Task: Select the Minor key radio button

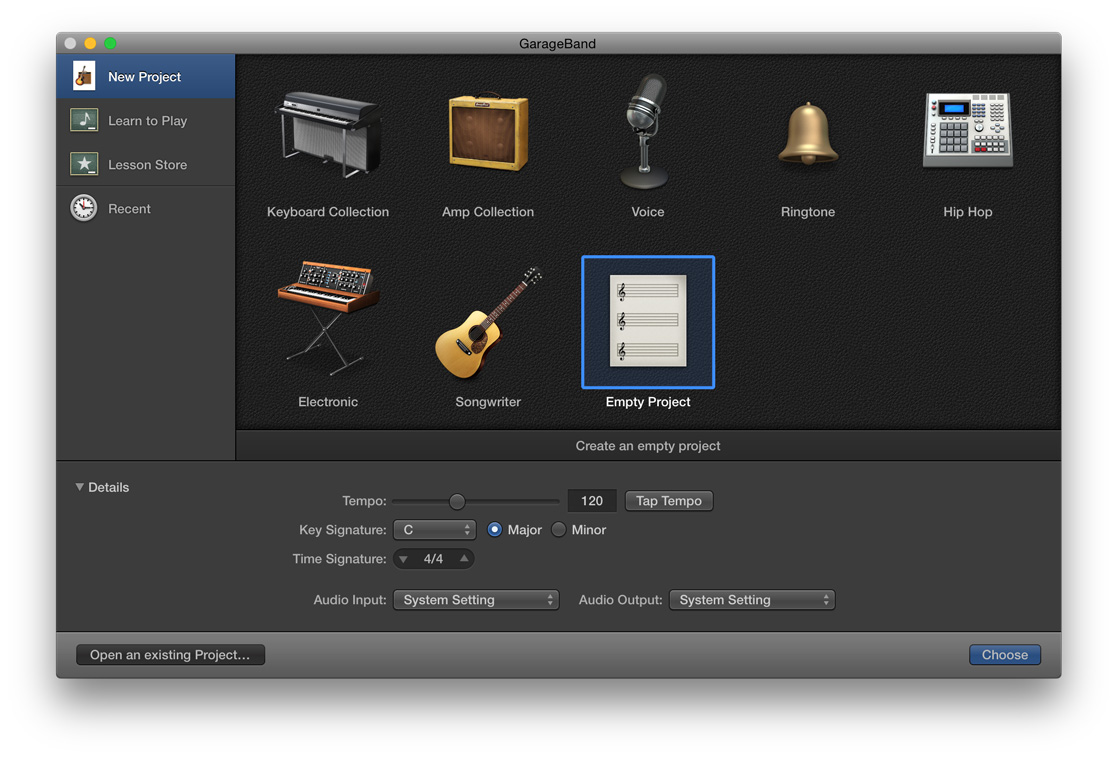Action: tap(558, 529)
